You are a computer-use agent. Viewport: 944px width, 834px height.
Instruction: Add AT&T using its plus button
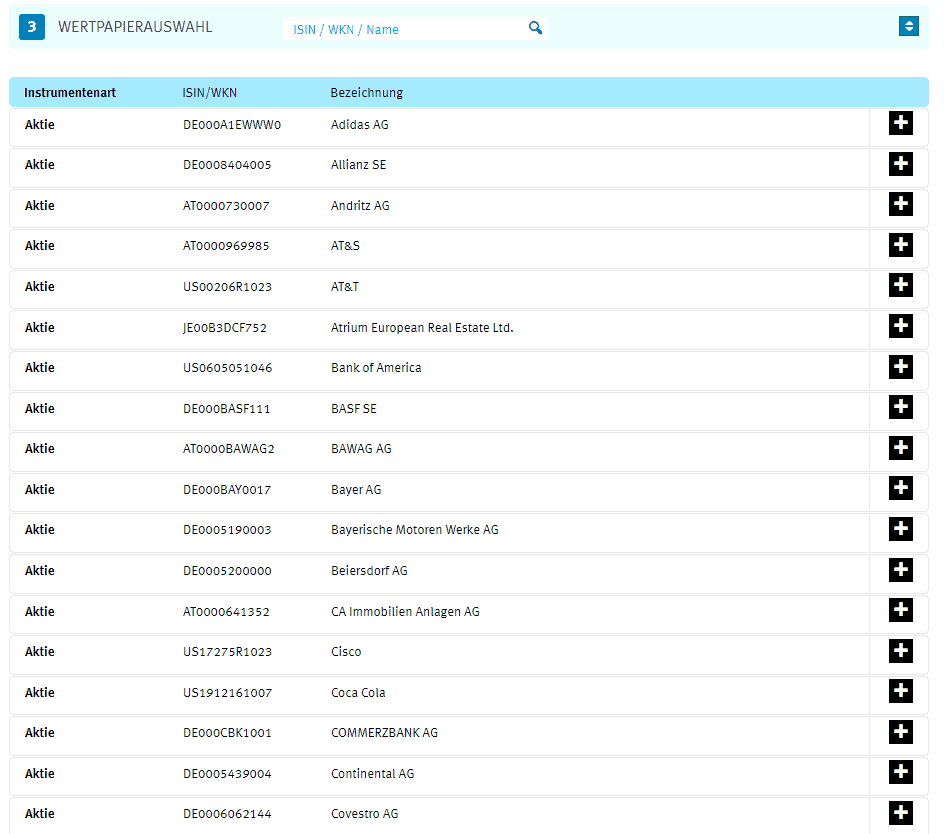point(901,285)
